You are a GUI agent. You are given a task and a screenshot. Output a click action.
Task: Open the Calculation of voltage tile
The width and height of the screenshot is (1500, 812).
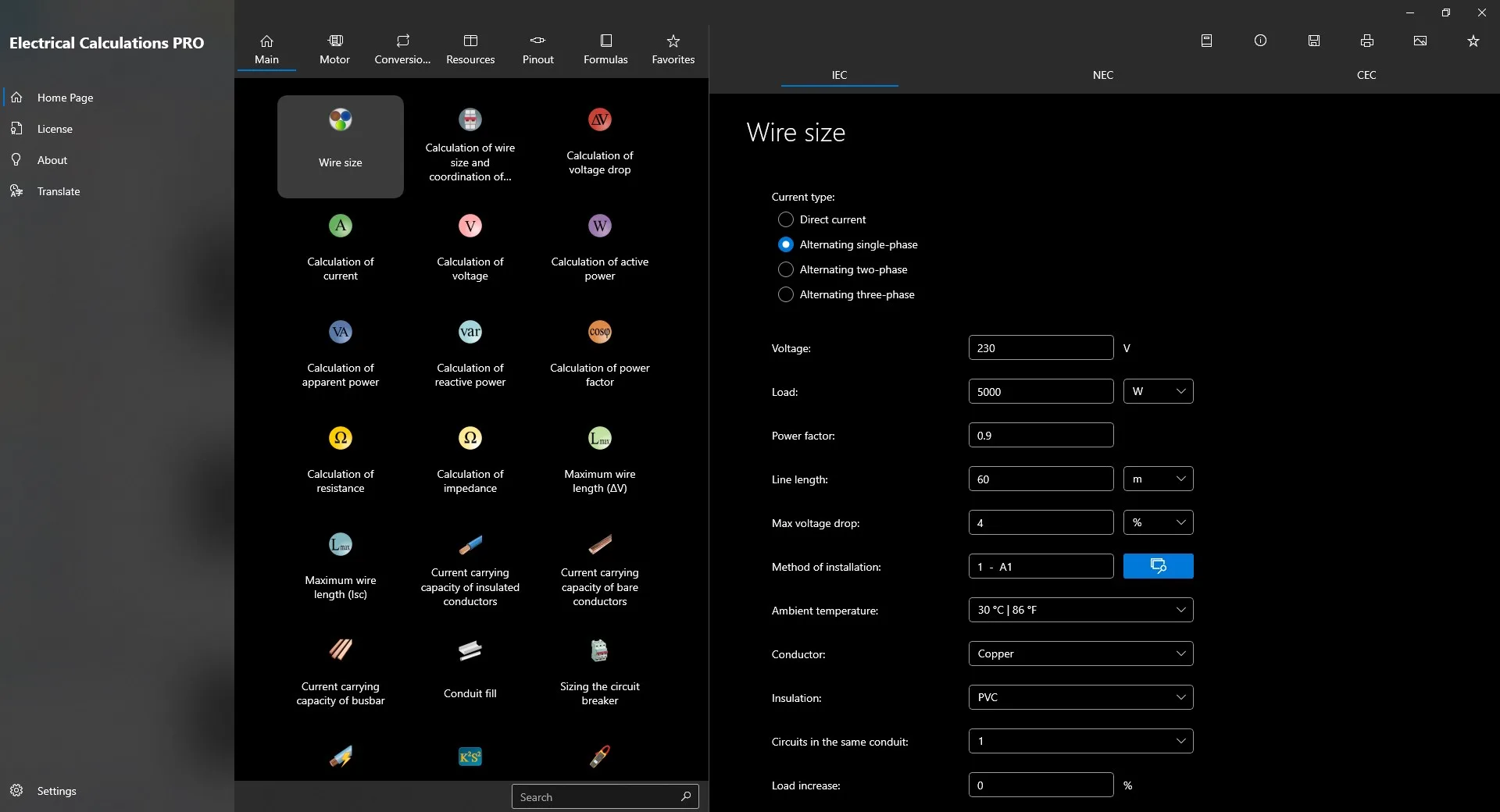coord(470,253)
